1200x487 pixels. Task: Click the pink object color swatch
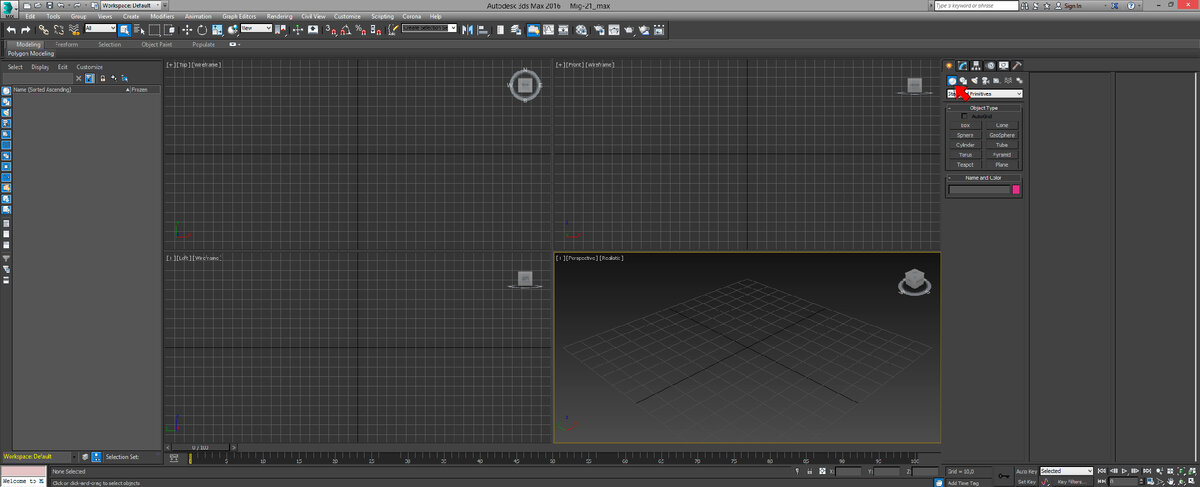pyautogui.click(x=1017, y=189)
